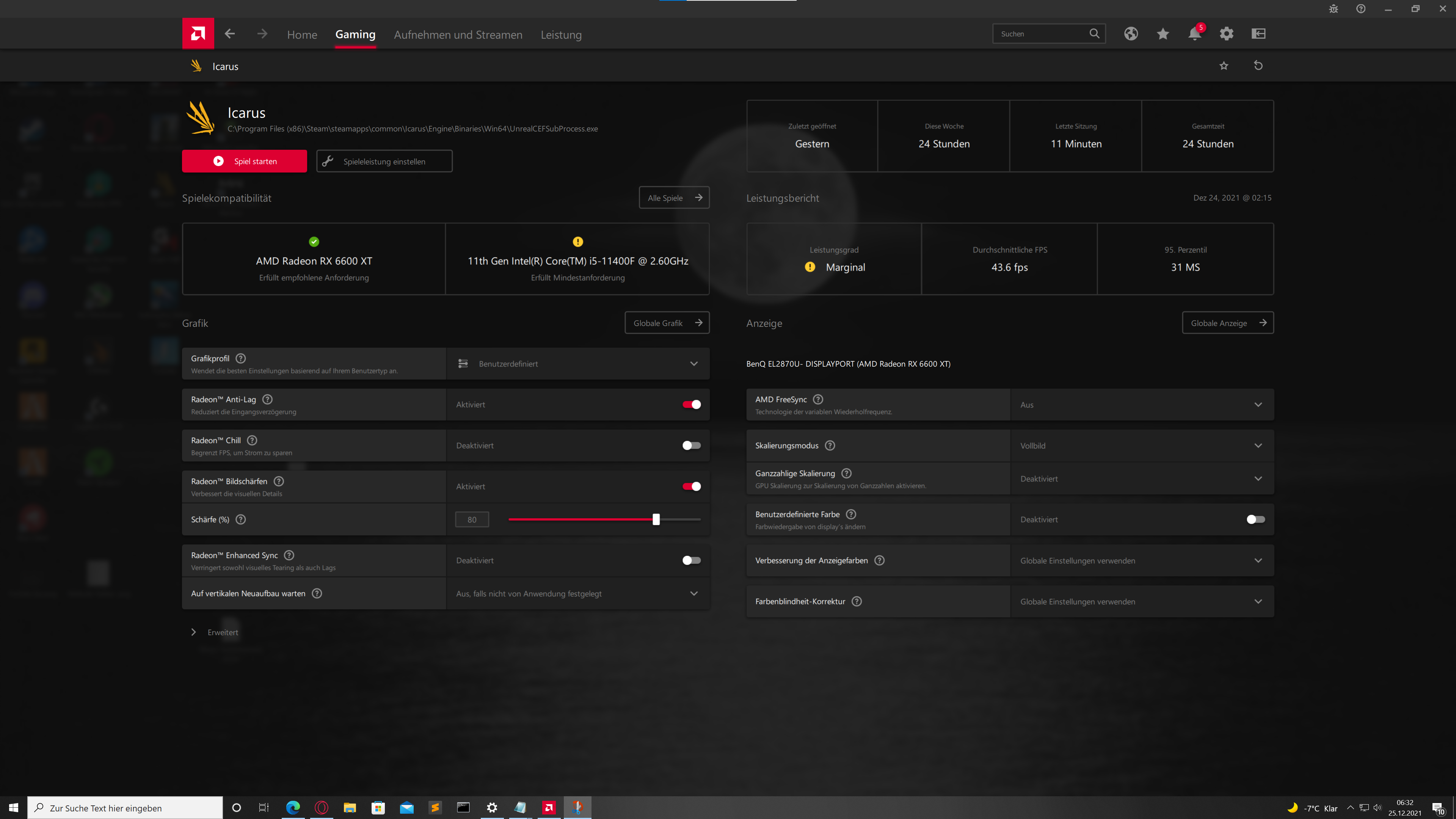Open favorites star in top bar
Viewport: 1456px width, 819px height.
1163,34
